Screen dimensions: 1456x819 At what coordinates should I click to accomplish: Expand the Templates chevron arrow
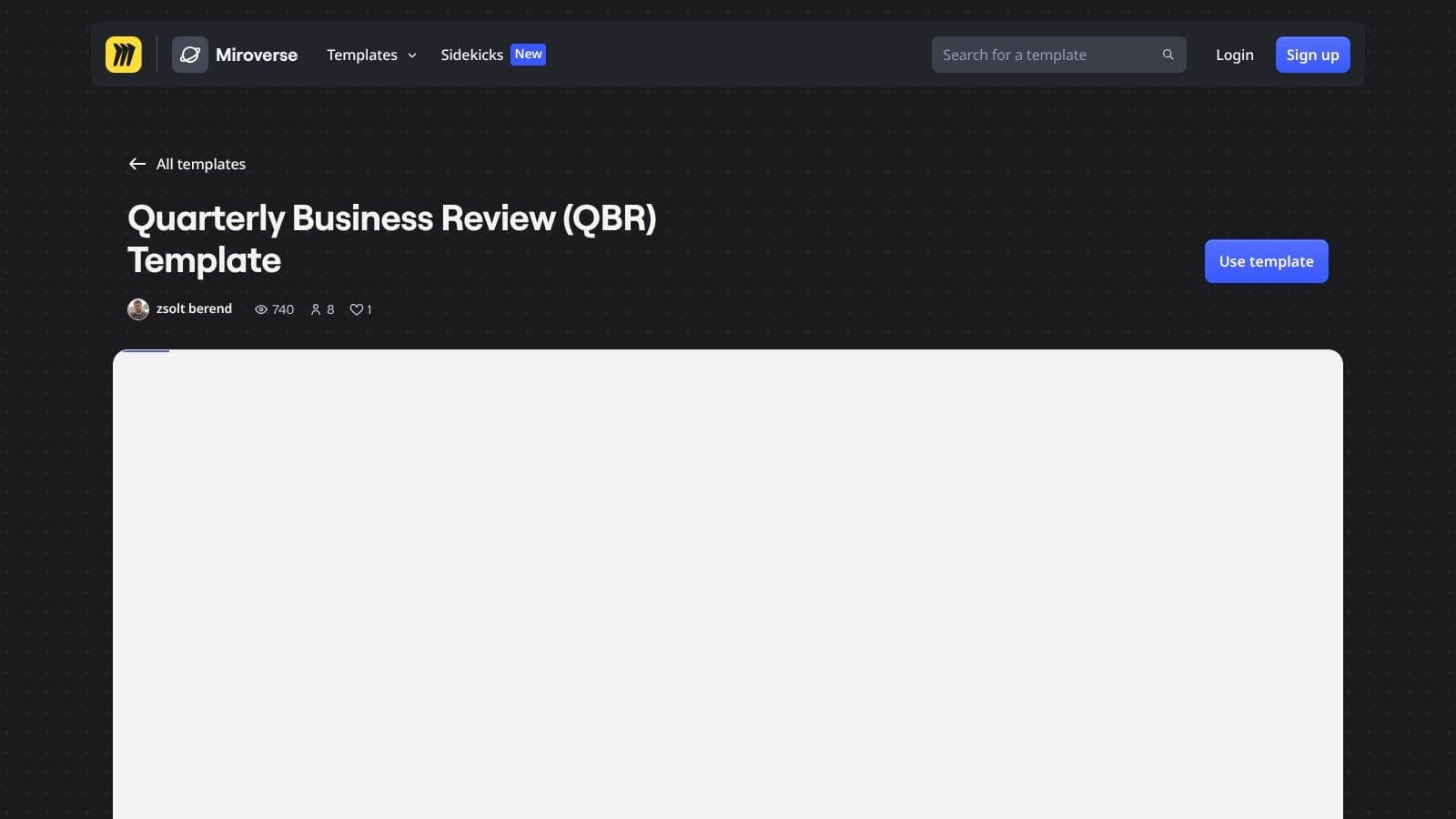point(412,56)
